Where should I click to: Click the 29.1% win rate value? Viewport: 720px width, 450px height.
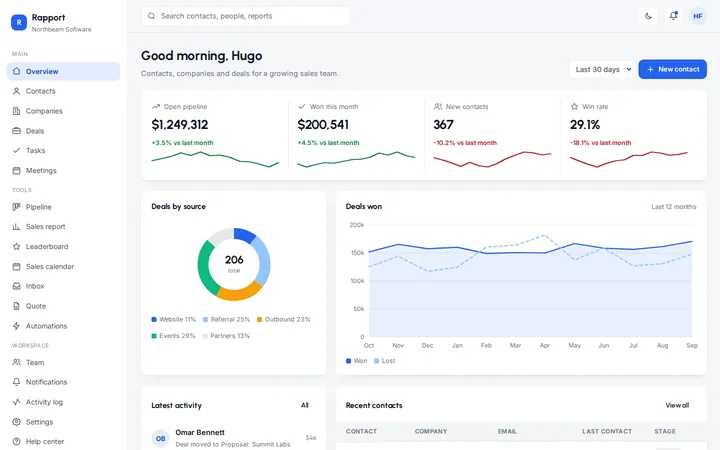(x=585, y=125)
